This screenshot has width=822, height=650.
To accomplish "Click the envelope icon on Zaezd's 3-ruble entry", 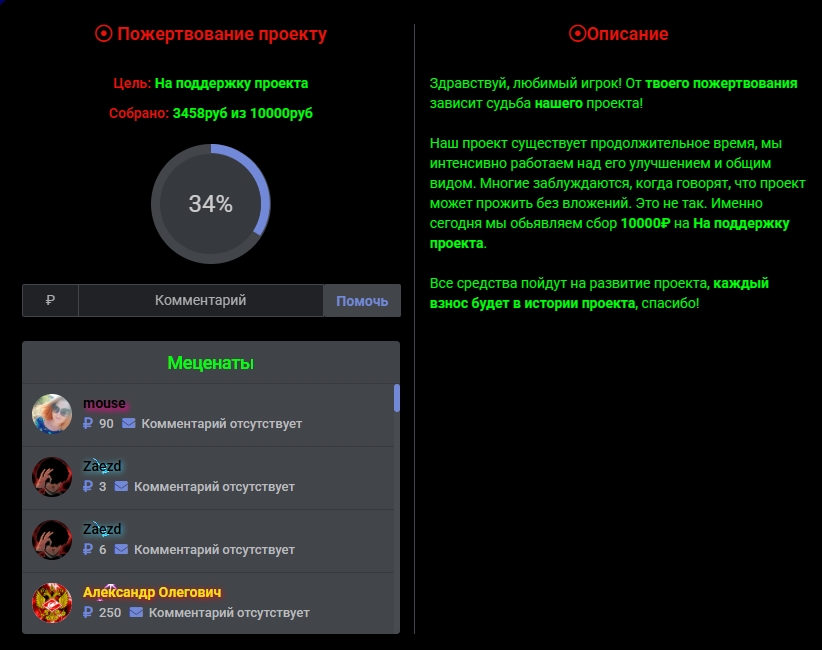I will [119, 486].
